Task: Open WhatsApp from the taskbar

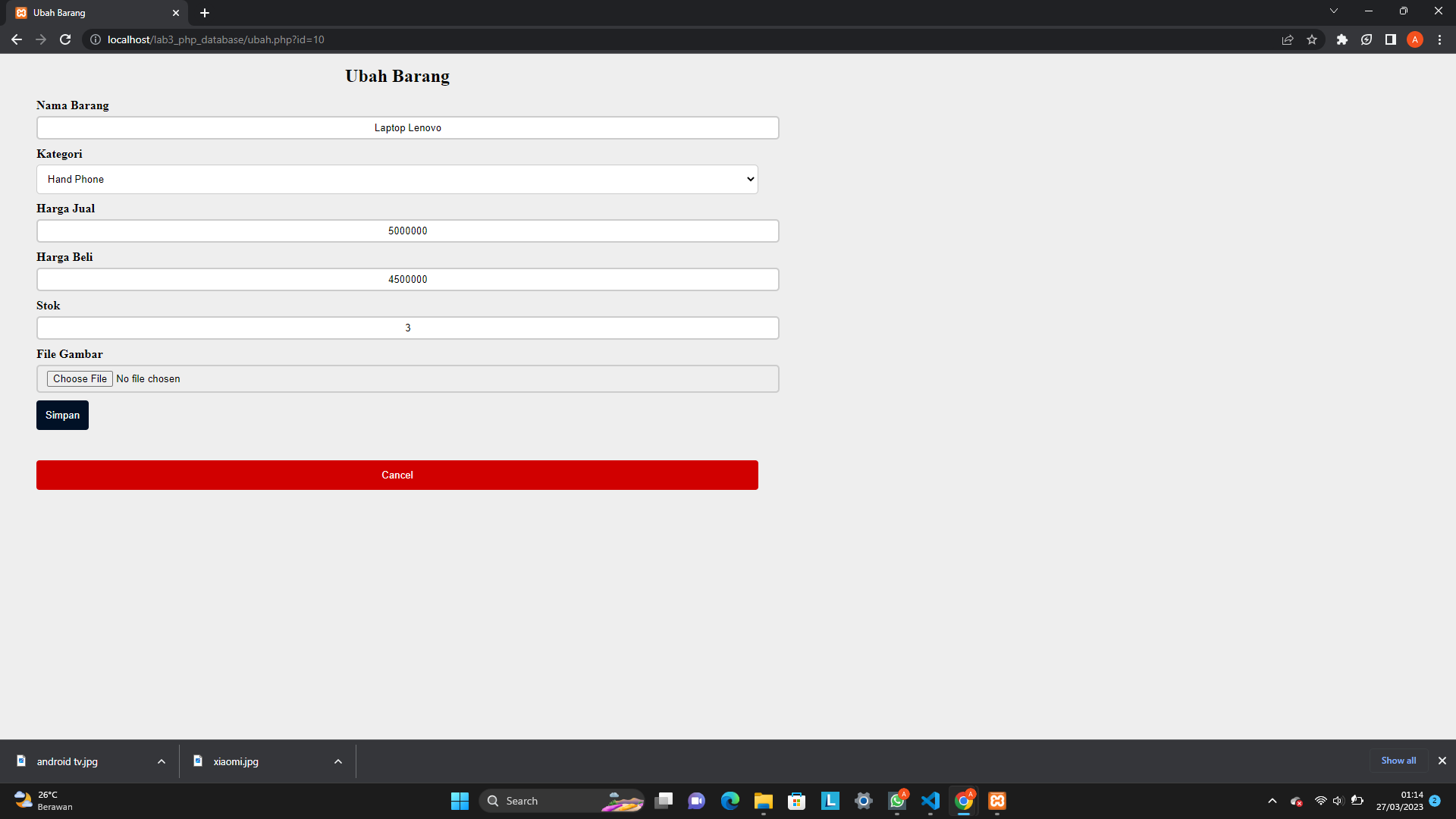Action: (x=897, y=801)
